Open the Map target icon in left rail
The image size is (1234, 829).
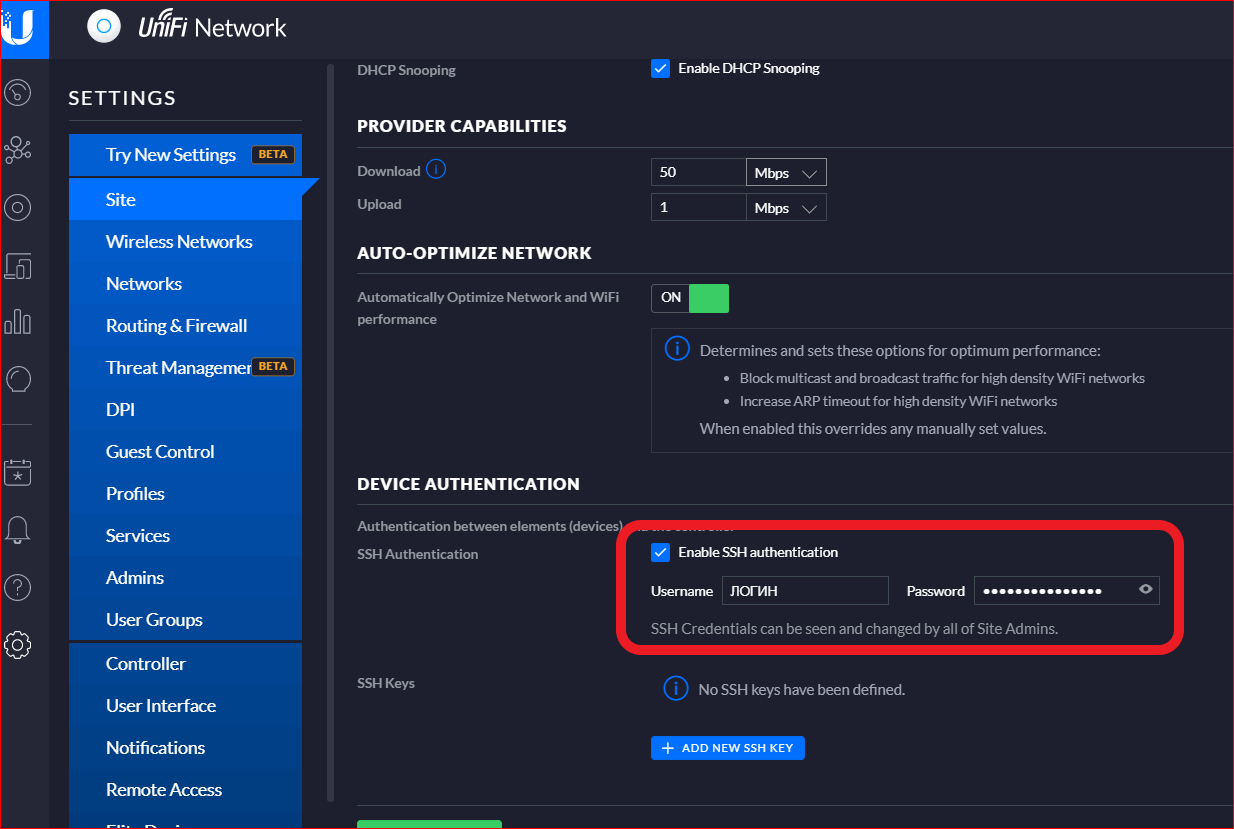18,208
